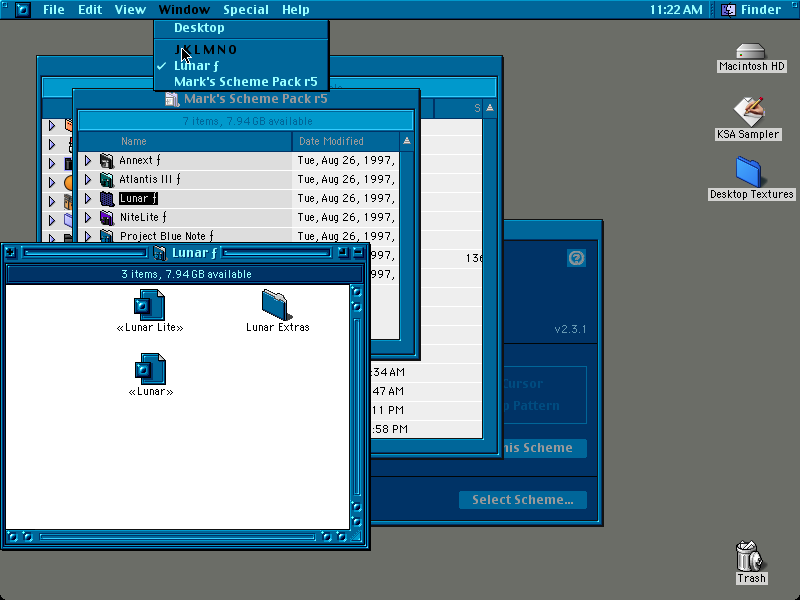The image size is (800, 600).
Task: Click the Lunar ƒ folder icon in list
Action: coord(107,198)
